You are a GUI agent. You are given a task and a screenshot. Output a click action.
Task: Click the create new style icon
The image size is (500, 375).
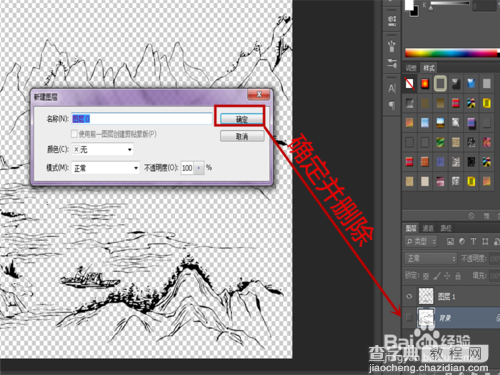click(486, 216)
